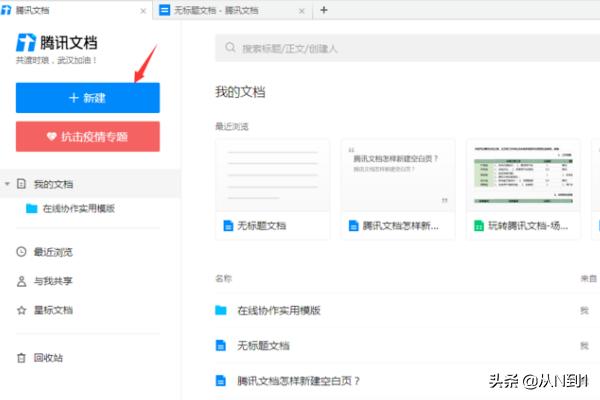Click 腾讯文档怎样新... title on recent card

point(401,226)
